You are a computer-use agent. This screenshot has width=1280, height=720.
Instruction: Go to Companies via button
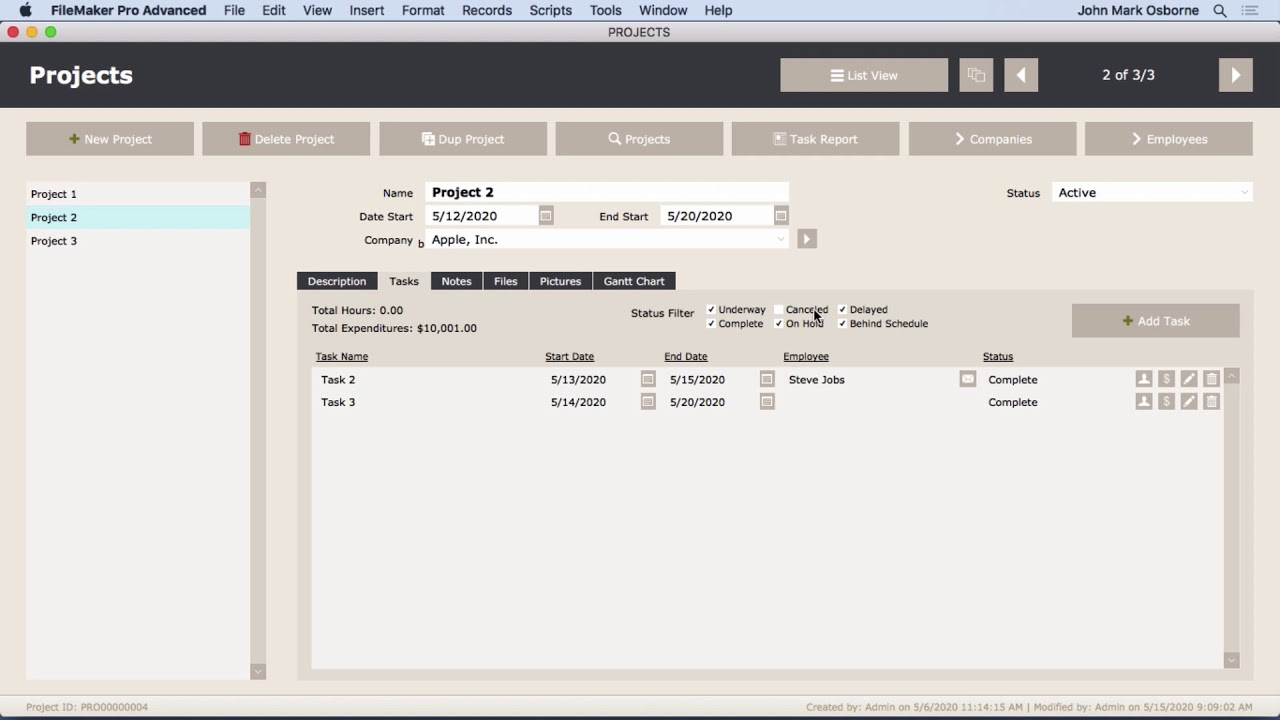click(x=992, y=139)
